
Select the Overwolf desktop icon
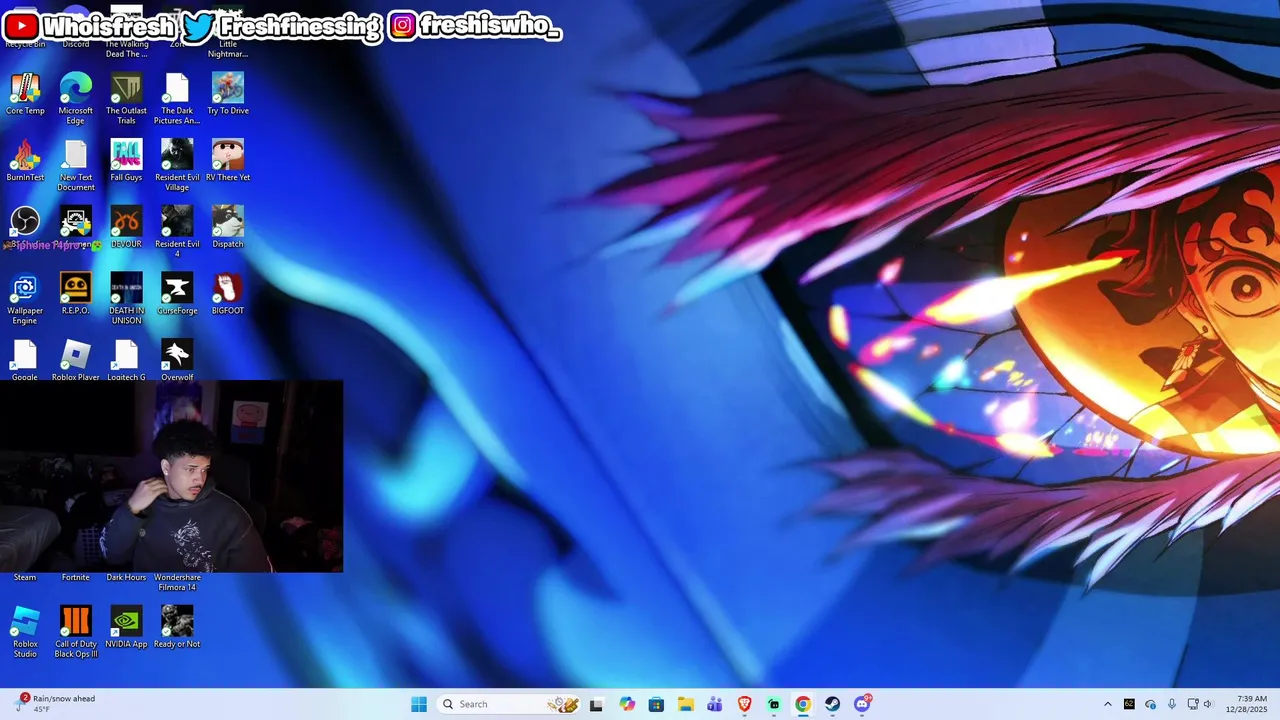pyautogui.click(x=177, y=360)
